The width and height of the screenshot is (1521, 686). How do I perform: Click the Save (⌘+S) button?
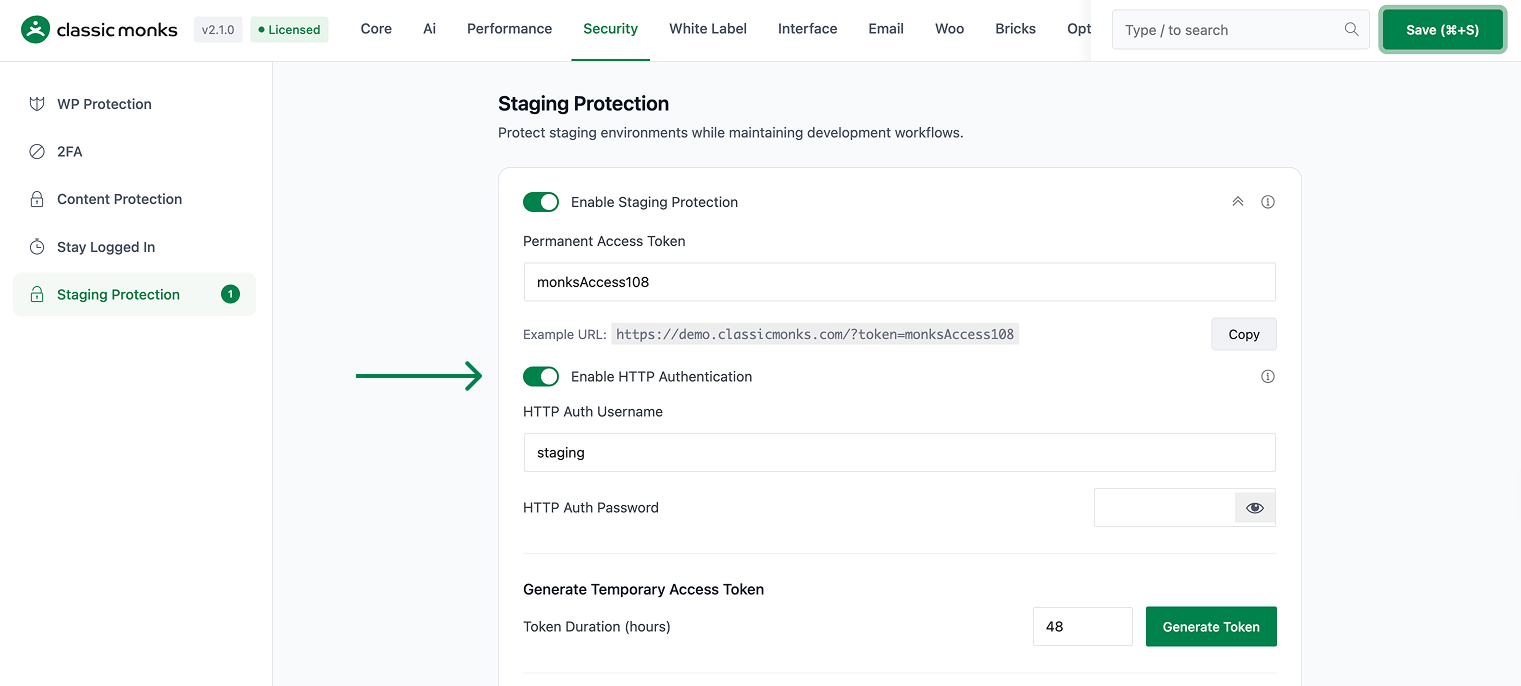[x=1442, y=30]
